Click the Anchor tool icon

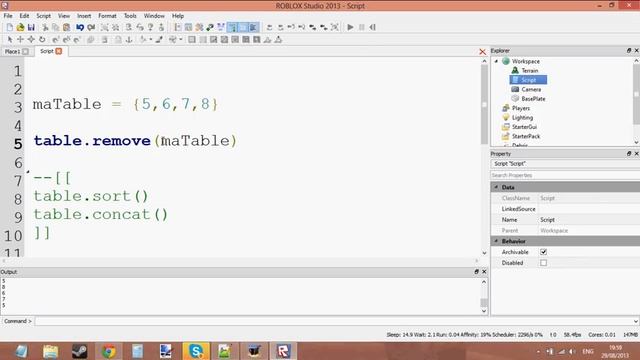pyautogui.click(x=129, y=40)
